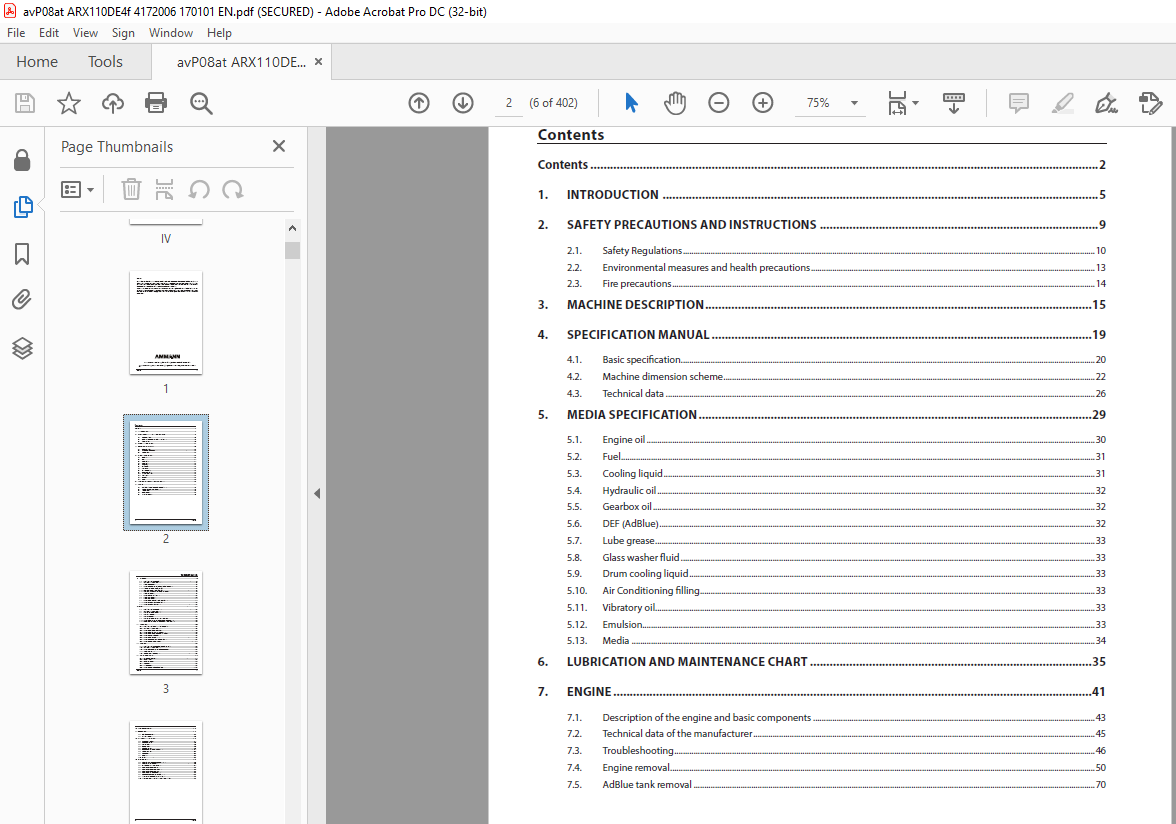The height and width of the screenshot is (824, 1176).
Task: Delete pages with trash icon
Action: click(131, 189)
